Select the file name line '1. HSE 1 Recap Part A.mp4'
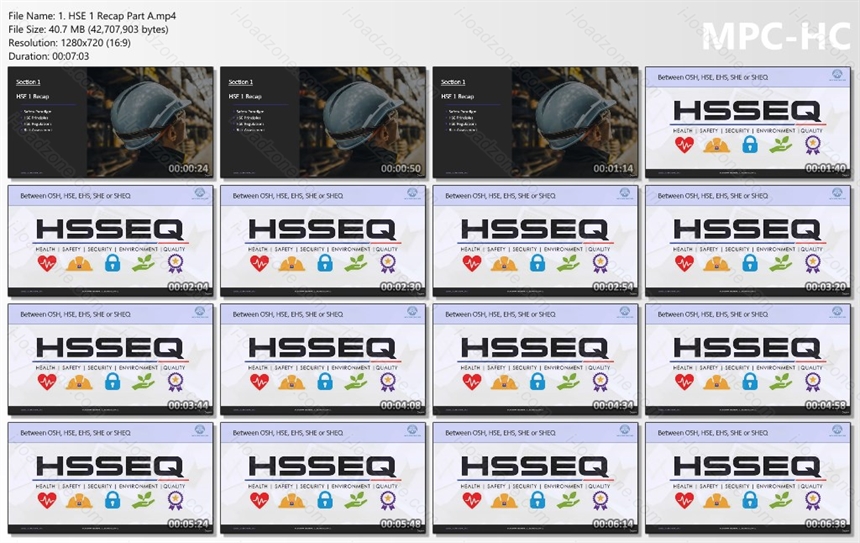This screenshot has height=543, width=860. coord(92,16)
